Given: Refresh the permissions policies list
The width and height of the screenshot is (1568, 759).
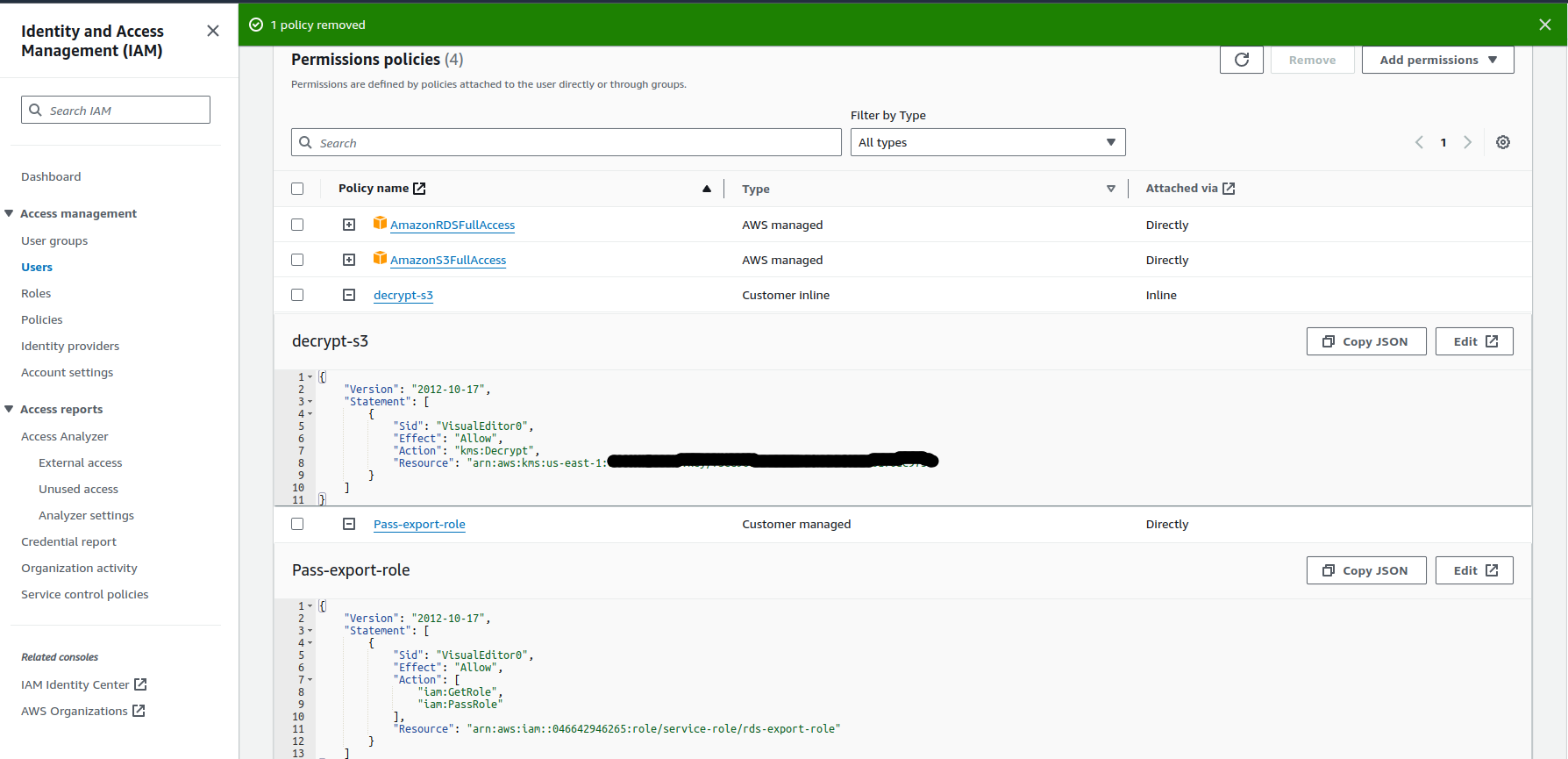Looking at the screenshot, I should coord(1242,60).
